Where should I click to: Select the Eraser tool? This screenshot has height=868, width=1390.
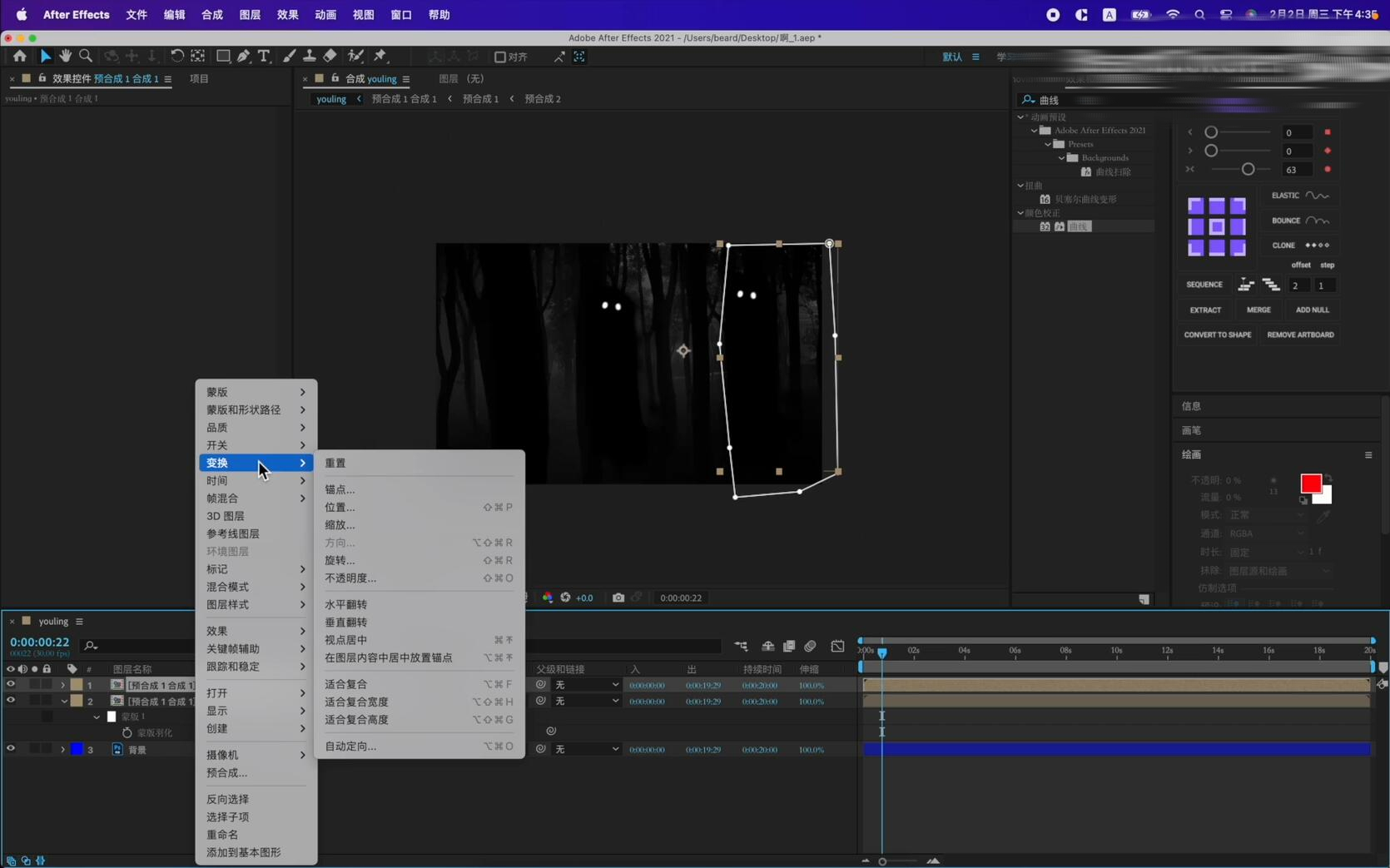click(330, 56)
